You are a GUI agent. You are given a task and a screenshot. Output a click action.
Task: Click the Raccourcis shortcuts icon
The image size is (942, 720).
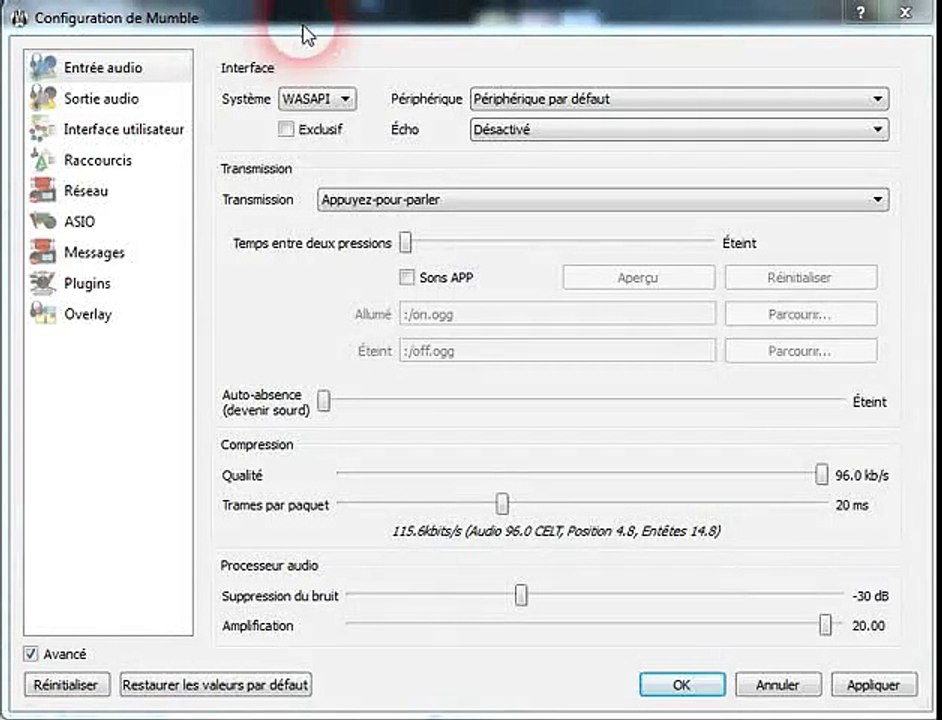tap(43, 160)
